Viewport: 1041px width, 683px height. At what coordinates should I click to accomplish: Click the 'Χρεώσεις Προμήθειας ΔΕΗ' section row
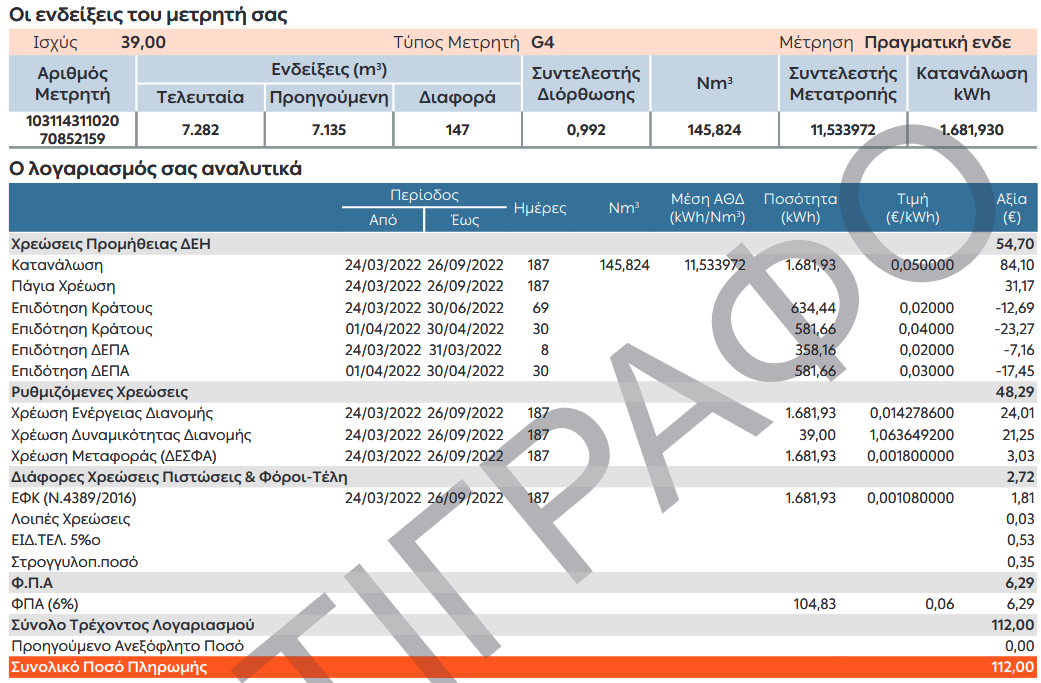tap(523, 244)
